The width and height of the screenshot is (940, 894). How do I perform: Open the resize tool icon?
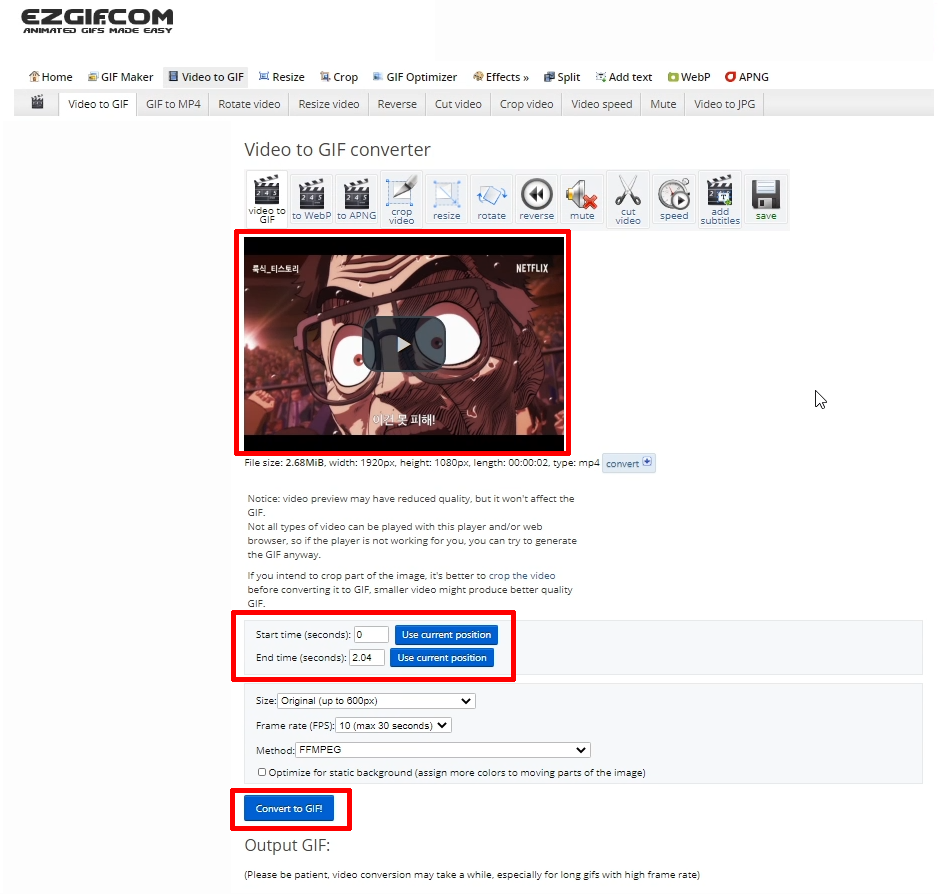[447, 200]
